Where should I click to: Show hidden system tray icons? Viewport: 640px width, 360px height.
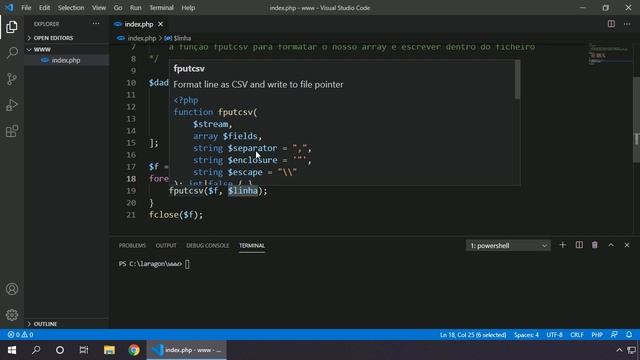click(619, 350)
